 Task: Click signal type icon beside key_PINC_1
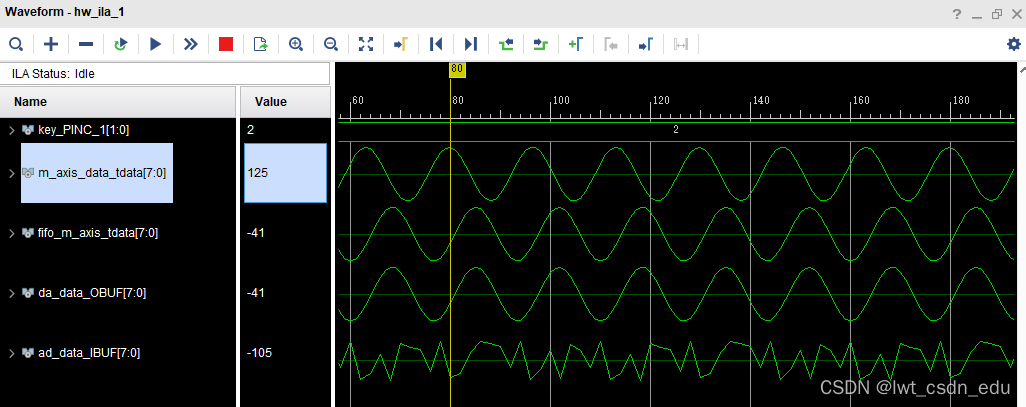coord(27,130)
